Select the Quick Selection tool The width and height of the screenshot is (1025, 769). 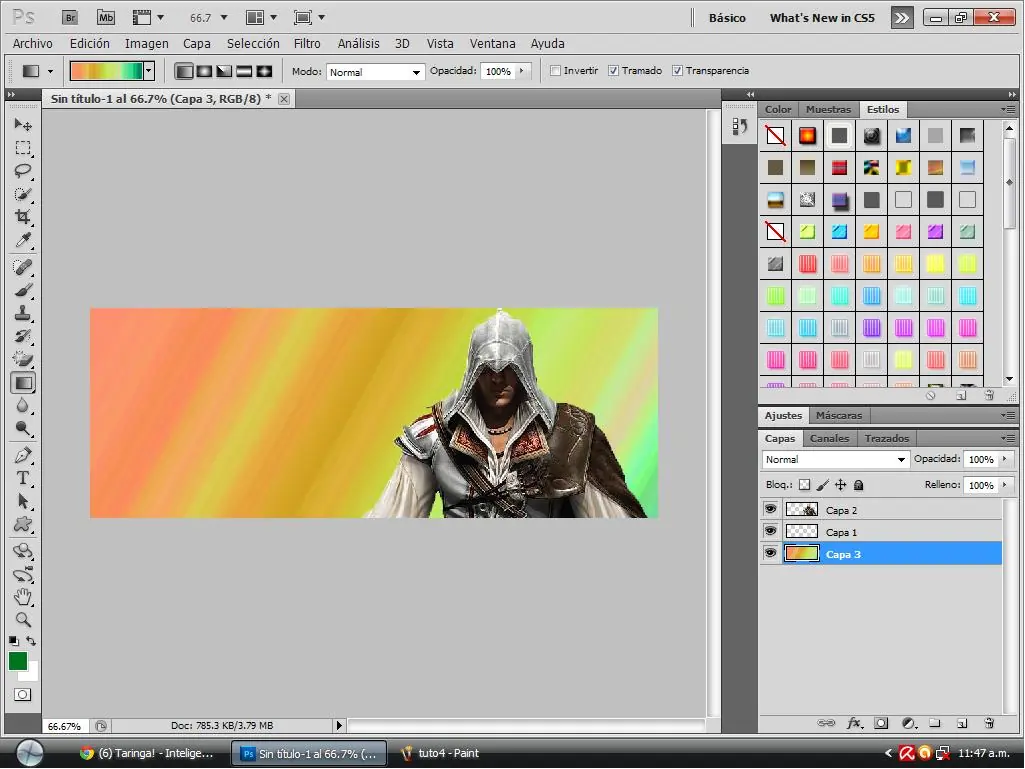(23, 194)
